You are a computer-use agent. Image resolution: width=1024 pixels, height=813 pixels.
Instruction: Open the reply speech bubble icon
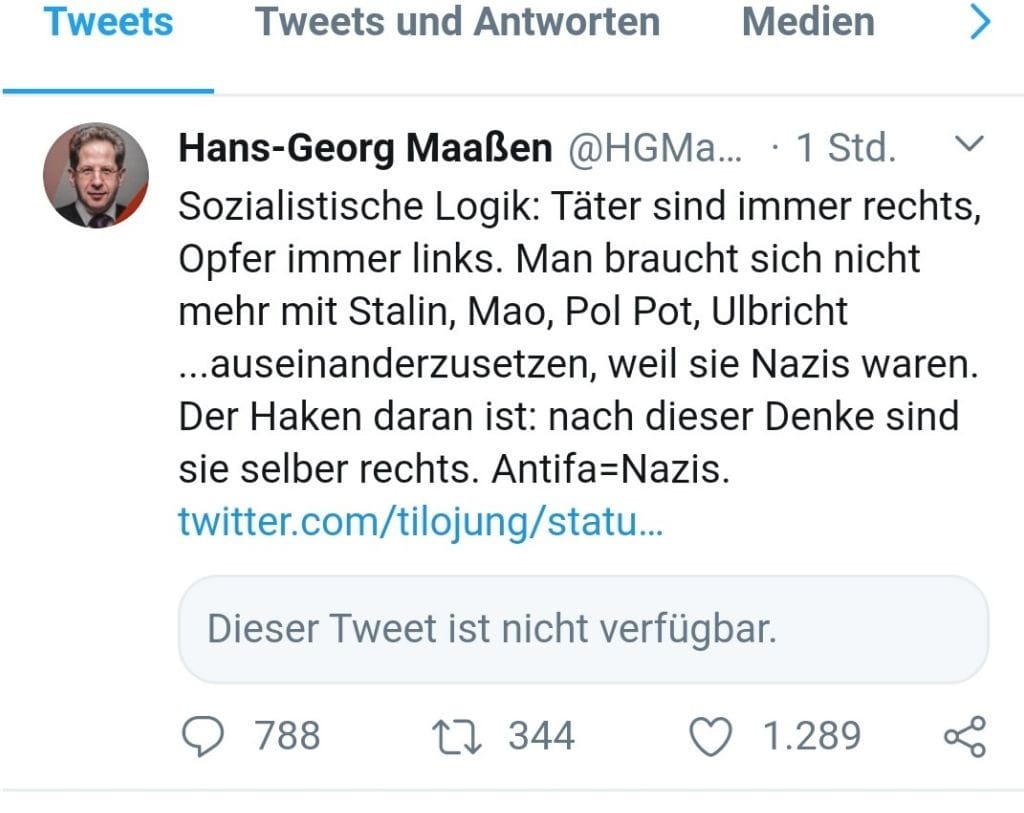(x=202, y=737)
